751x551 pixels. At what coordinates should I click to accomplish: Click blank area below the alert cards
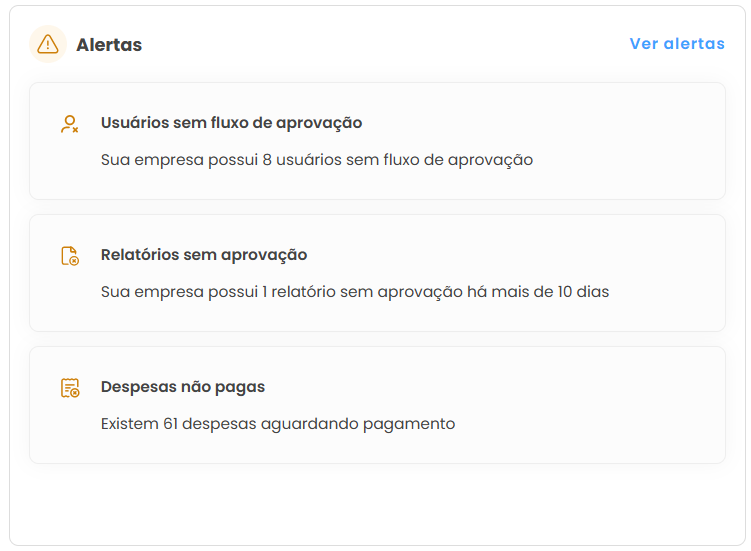377,503
